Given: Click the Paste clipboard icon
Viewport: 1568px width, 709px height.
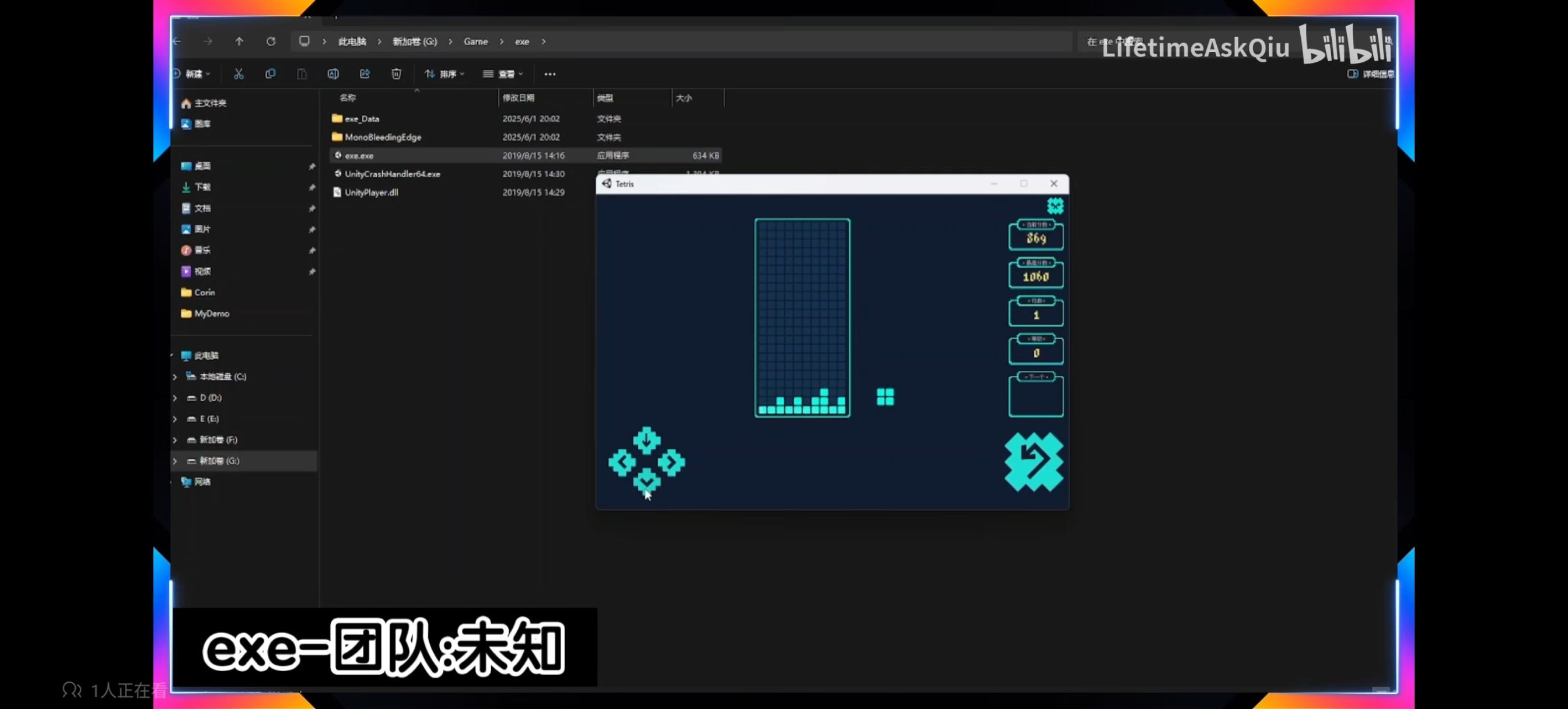Looking at the screenshot, I should coord(302,73).
